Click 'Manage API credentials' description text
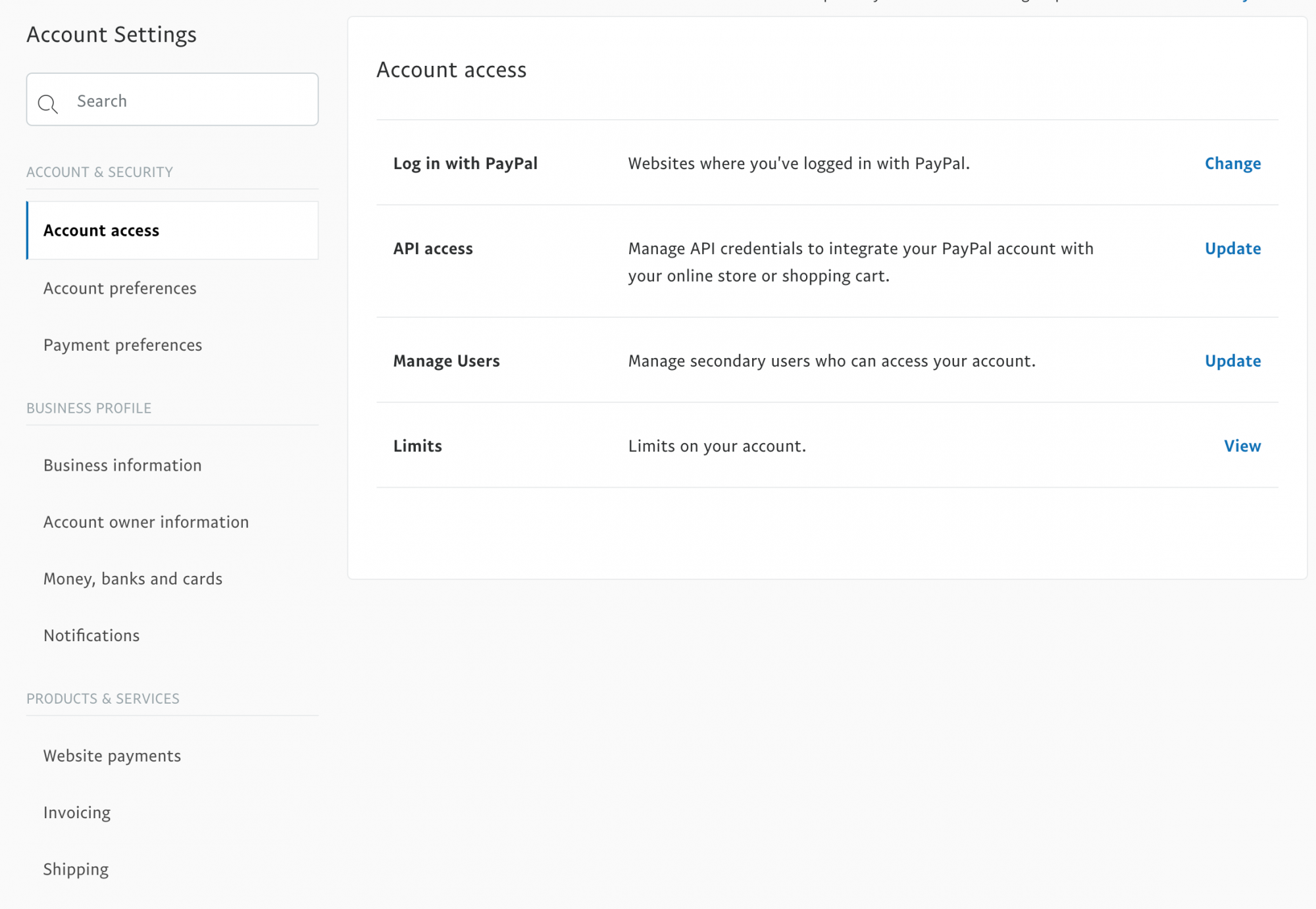Screen dimensions: 1316x909 [x=861, y=262]
